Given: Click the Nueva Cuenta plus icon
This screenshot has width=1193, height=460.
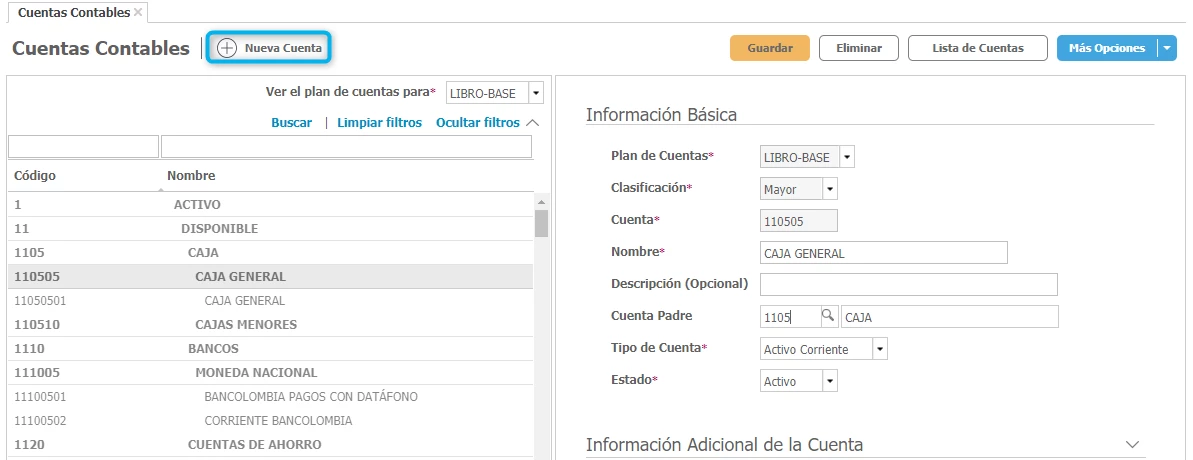Looking at the screenshot, I should [x=227, y=48].
